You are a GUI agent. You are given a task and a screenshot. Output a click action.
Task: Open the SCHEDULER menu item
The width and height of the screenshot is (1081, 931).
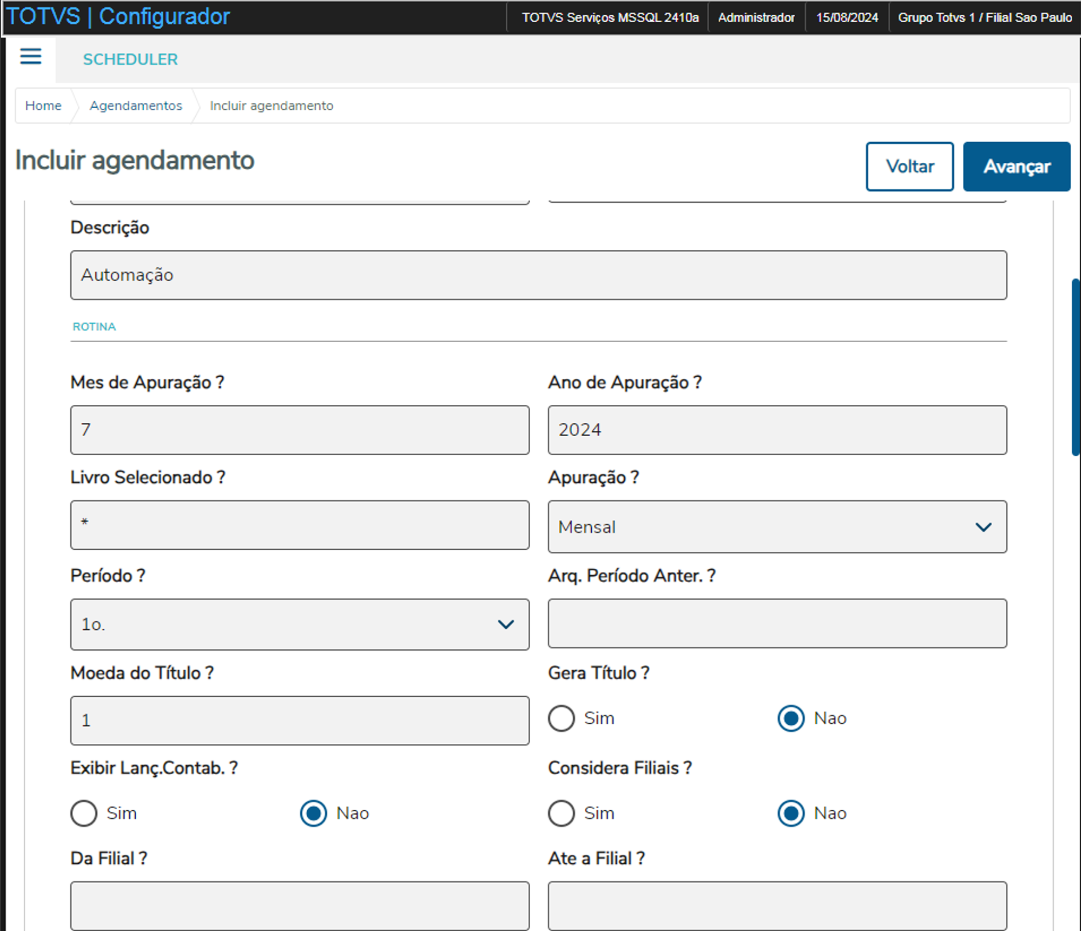[130, 60]
